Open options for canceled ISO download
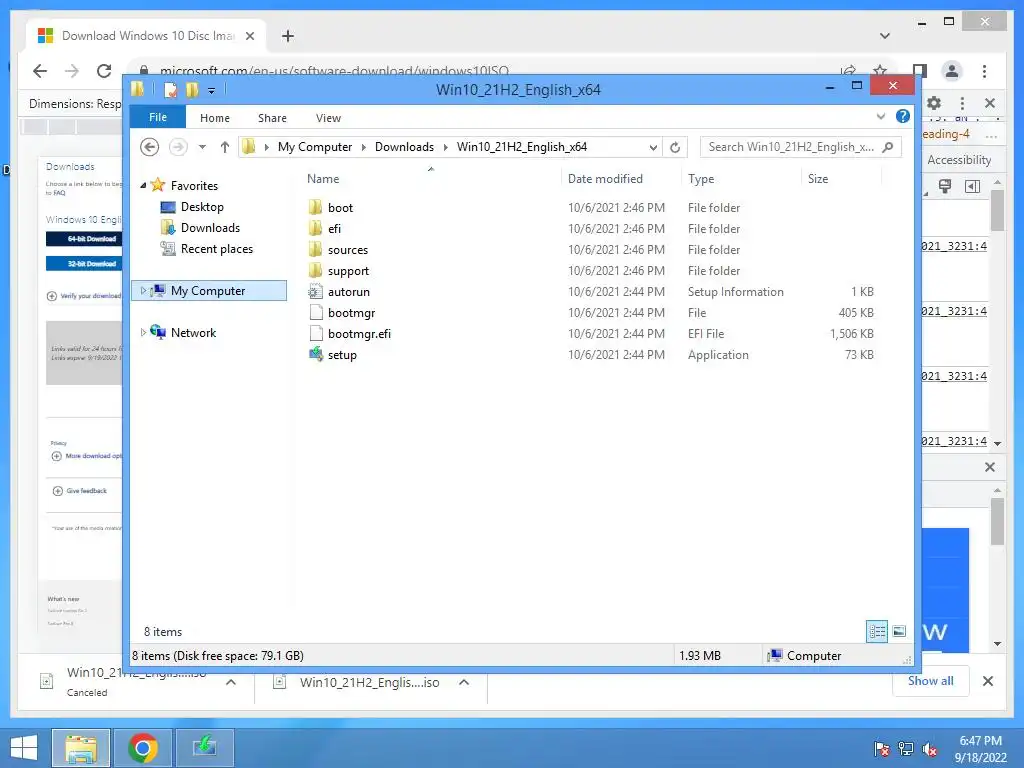Viewport: 1024px width, 768px height. point(231,682)
